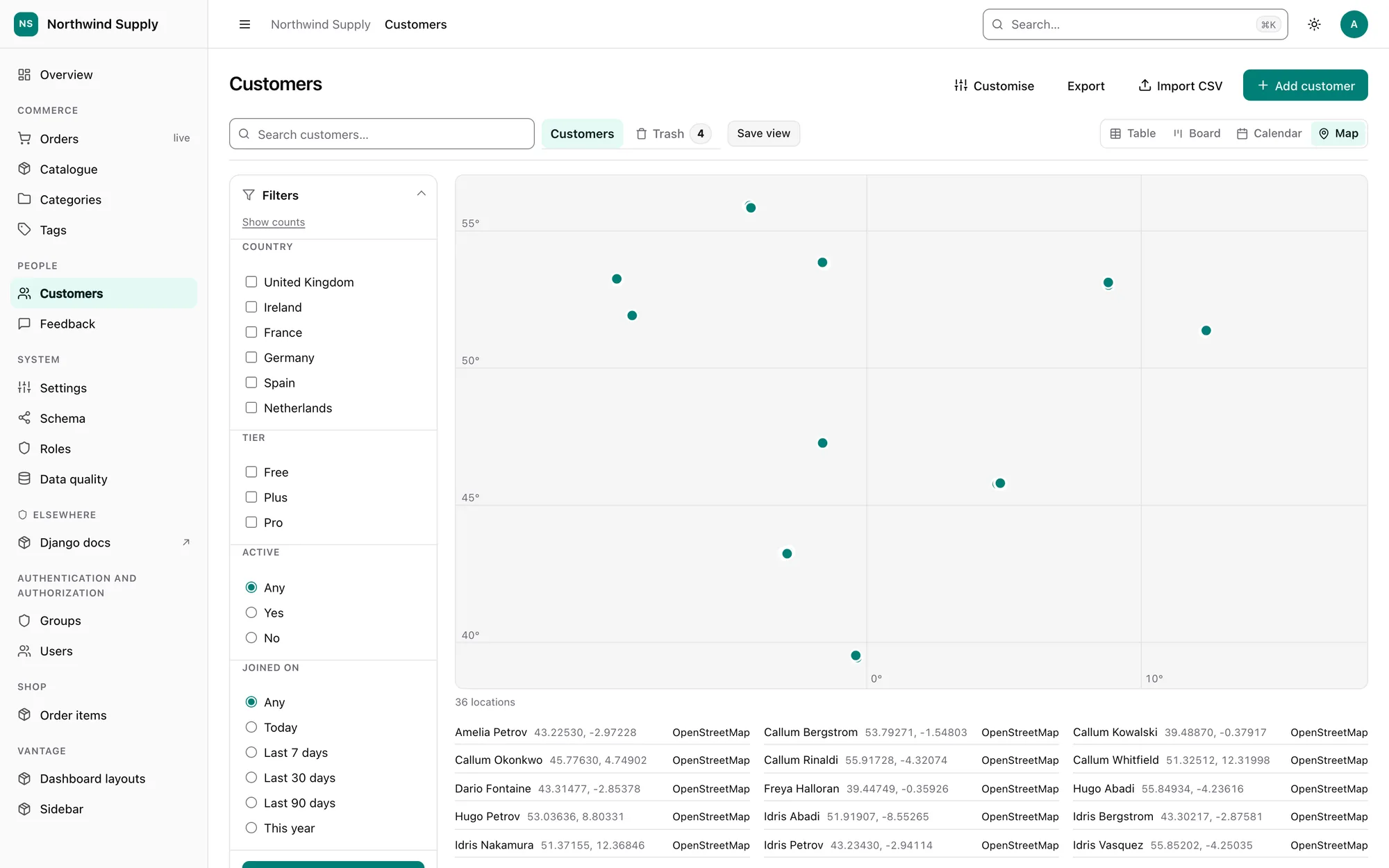The width and height of the screenshot is (1389, 868).
Task: Open Users in the sidebar
Action: 104,651
